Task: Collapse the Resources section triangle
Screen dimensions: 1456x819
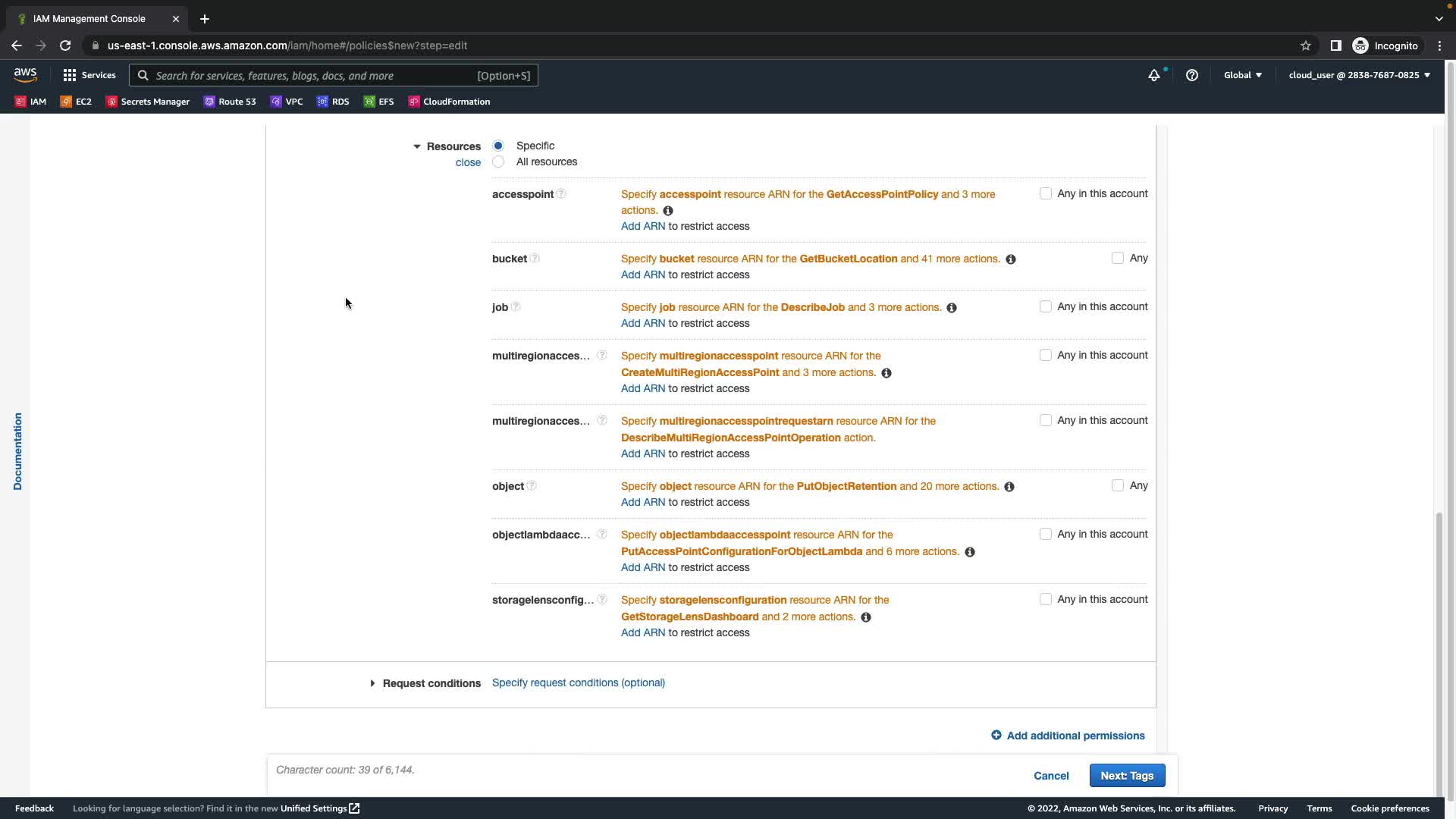Action: click(416, 146)
